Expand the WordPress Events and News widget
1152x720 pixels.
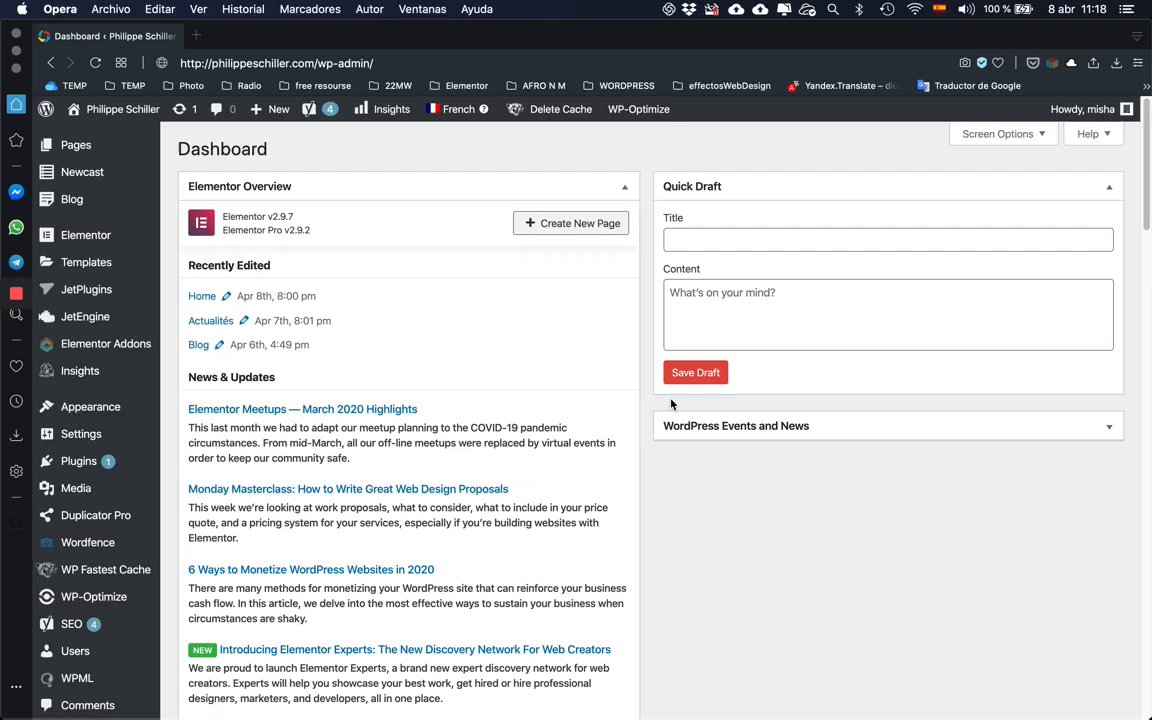(x=1109, y=426)
